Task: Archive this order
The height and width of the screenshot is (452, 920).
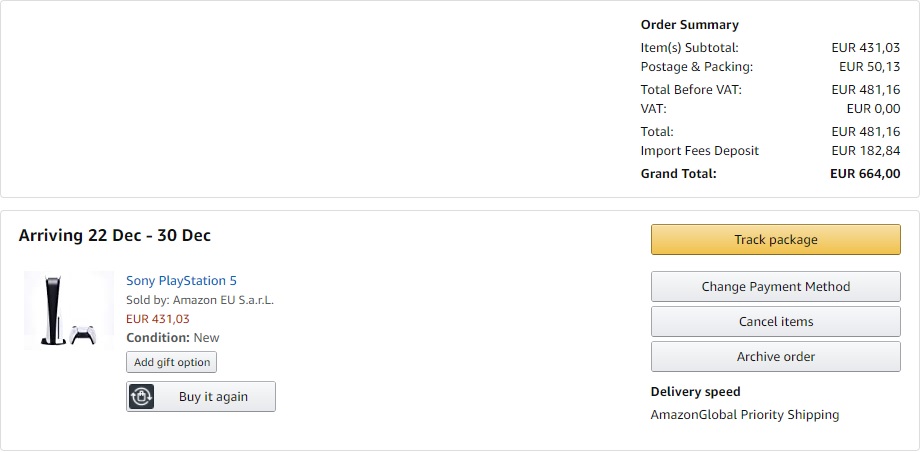Action: [776, 356]
